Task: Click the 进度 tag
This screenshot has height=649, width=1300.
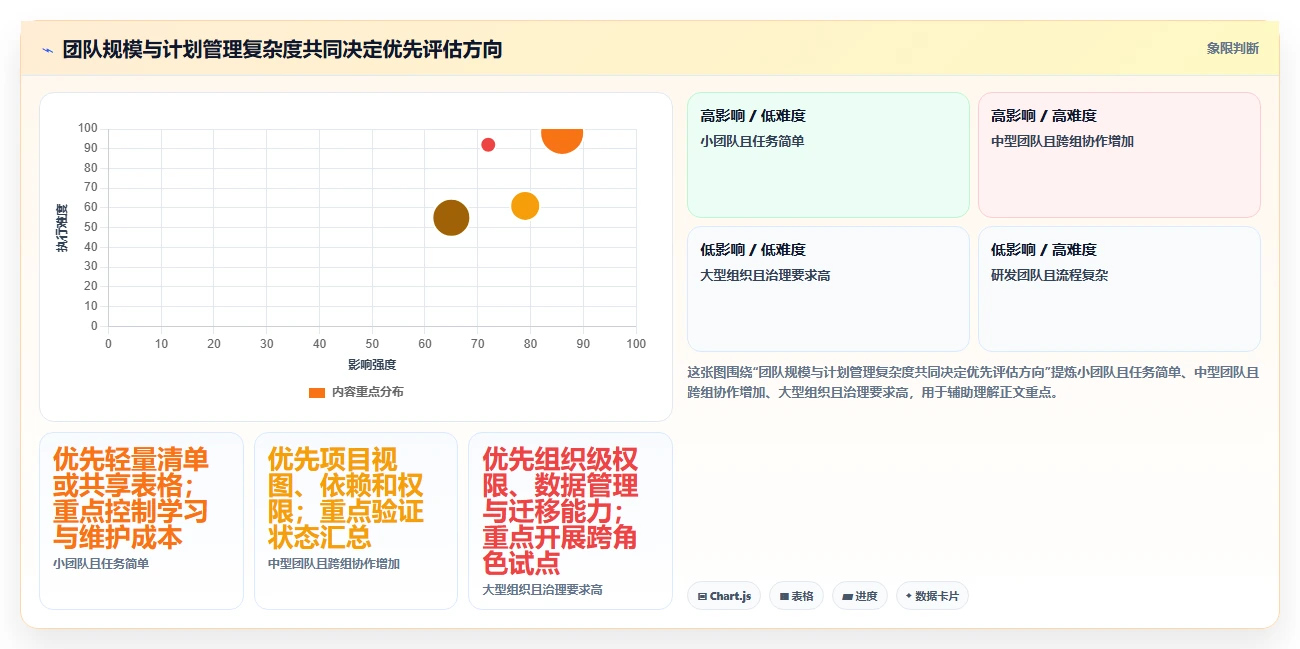Action: point(860,596)
